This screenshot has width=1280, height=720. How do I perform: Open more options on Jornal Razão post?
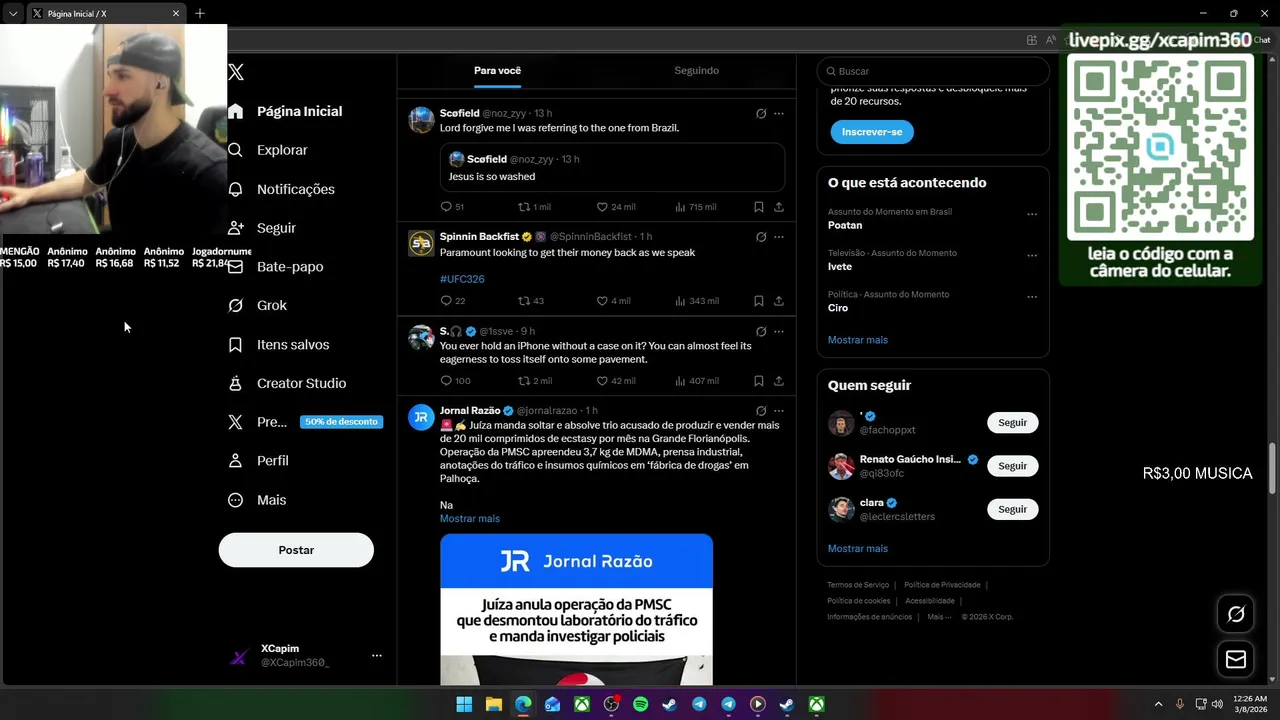779,411
